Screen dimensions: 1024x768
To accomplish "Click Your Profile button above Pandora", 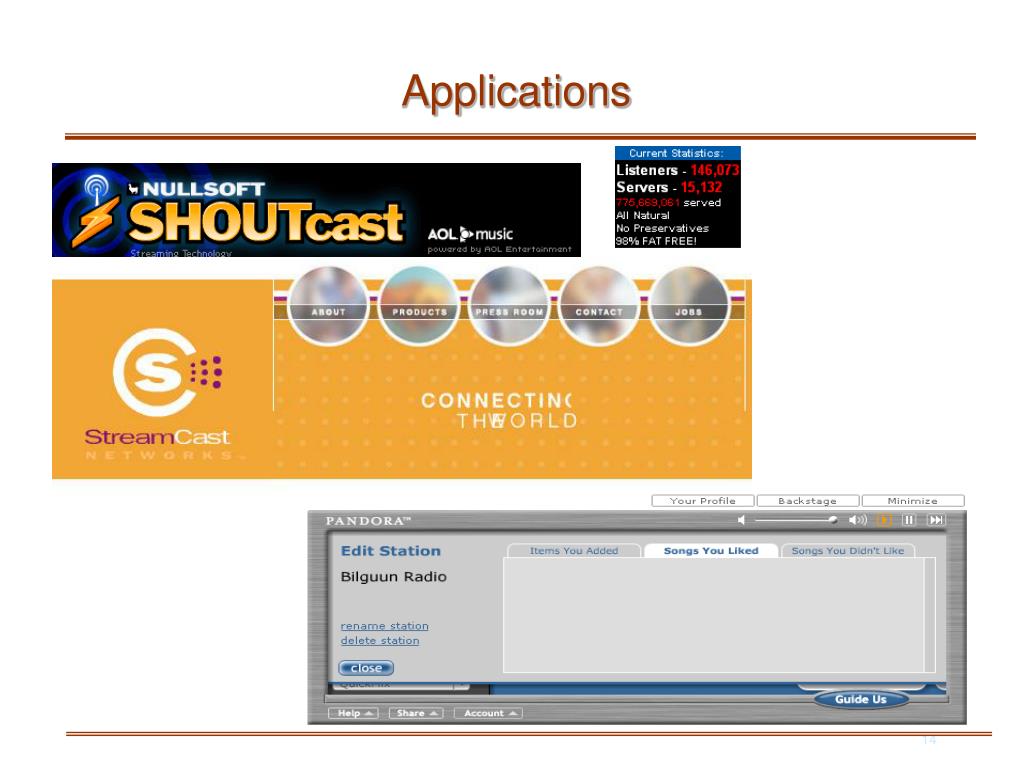I will pyautogui.click(x=703, y=501).
